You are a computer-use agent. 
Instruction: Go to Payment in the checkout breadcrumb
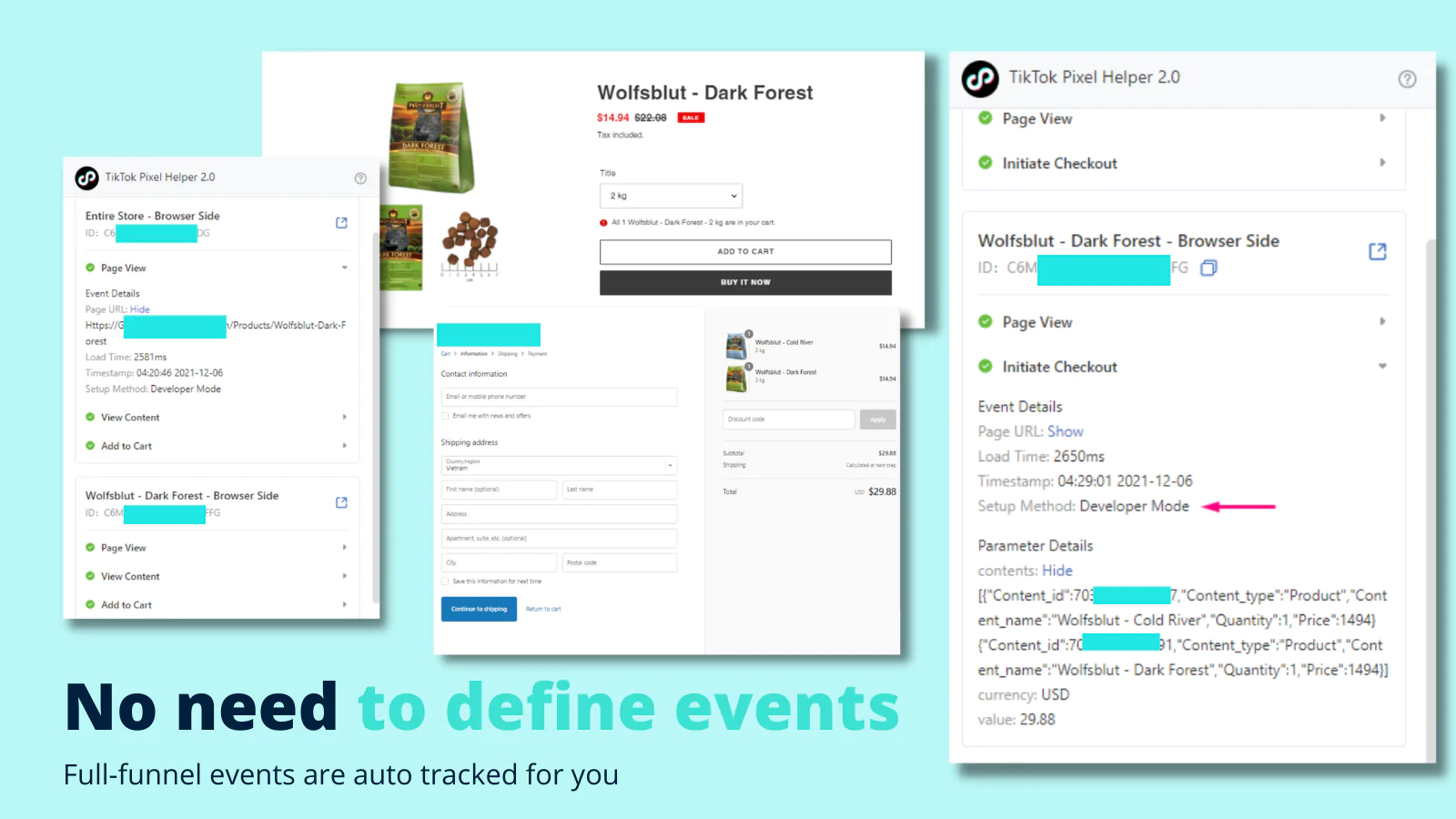(x=538, y=354)
